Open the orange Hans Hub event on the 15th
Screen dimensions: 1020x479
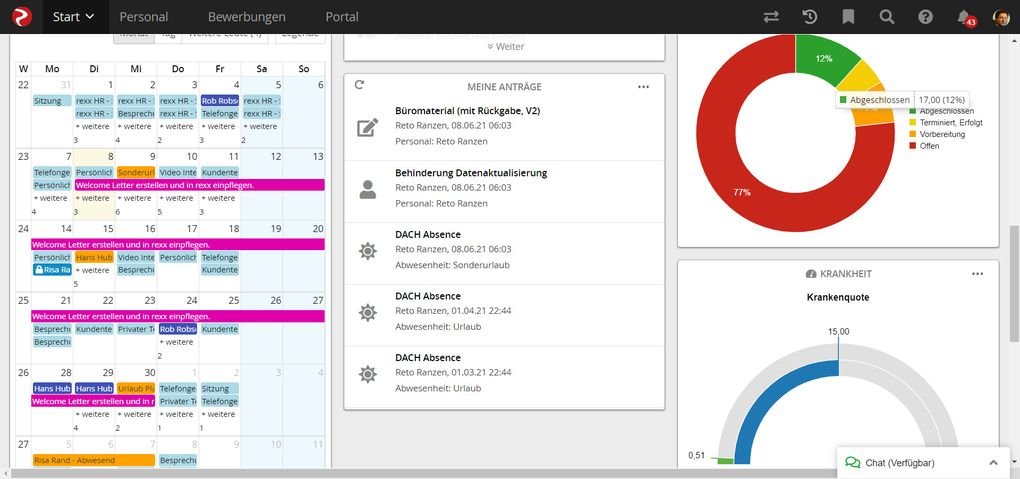pos(94,257)
